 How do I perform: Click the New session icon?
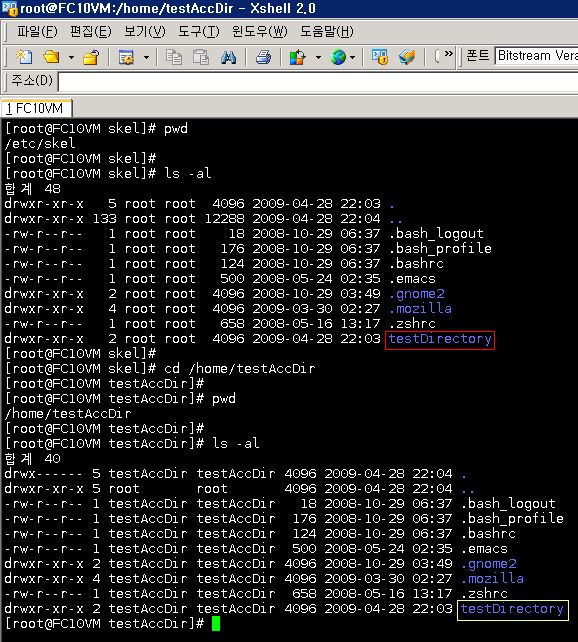click(x=24, y=57)
